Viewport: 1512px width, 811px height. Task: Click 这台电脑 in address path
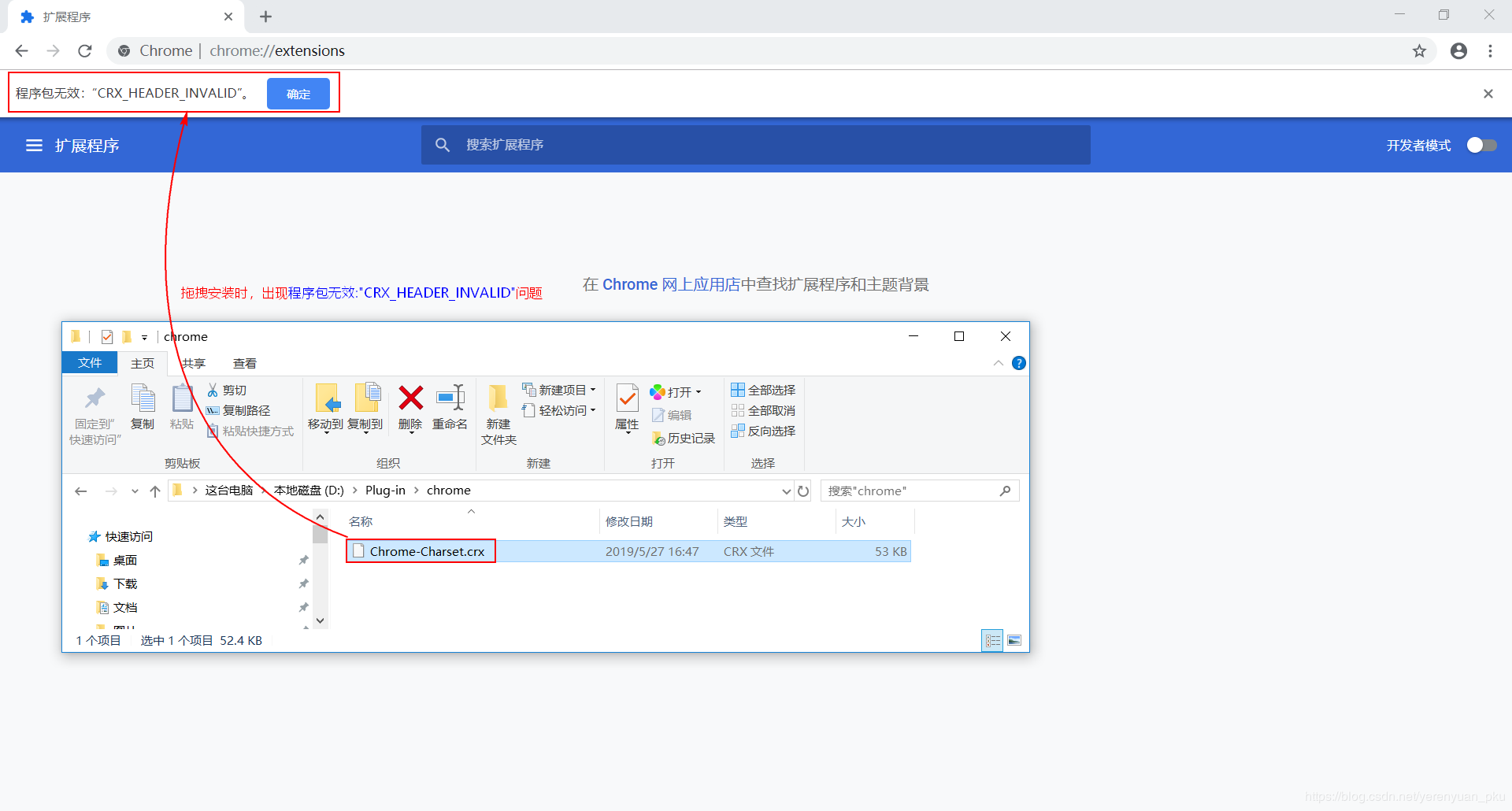229,490
